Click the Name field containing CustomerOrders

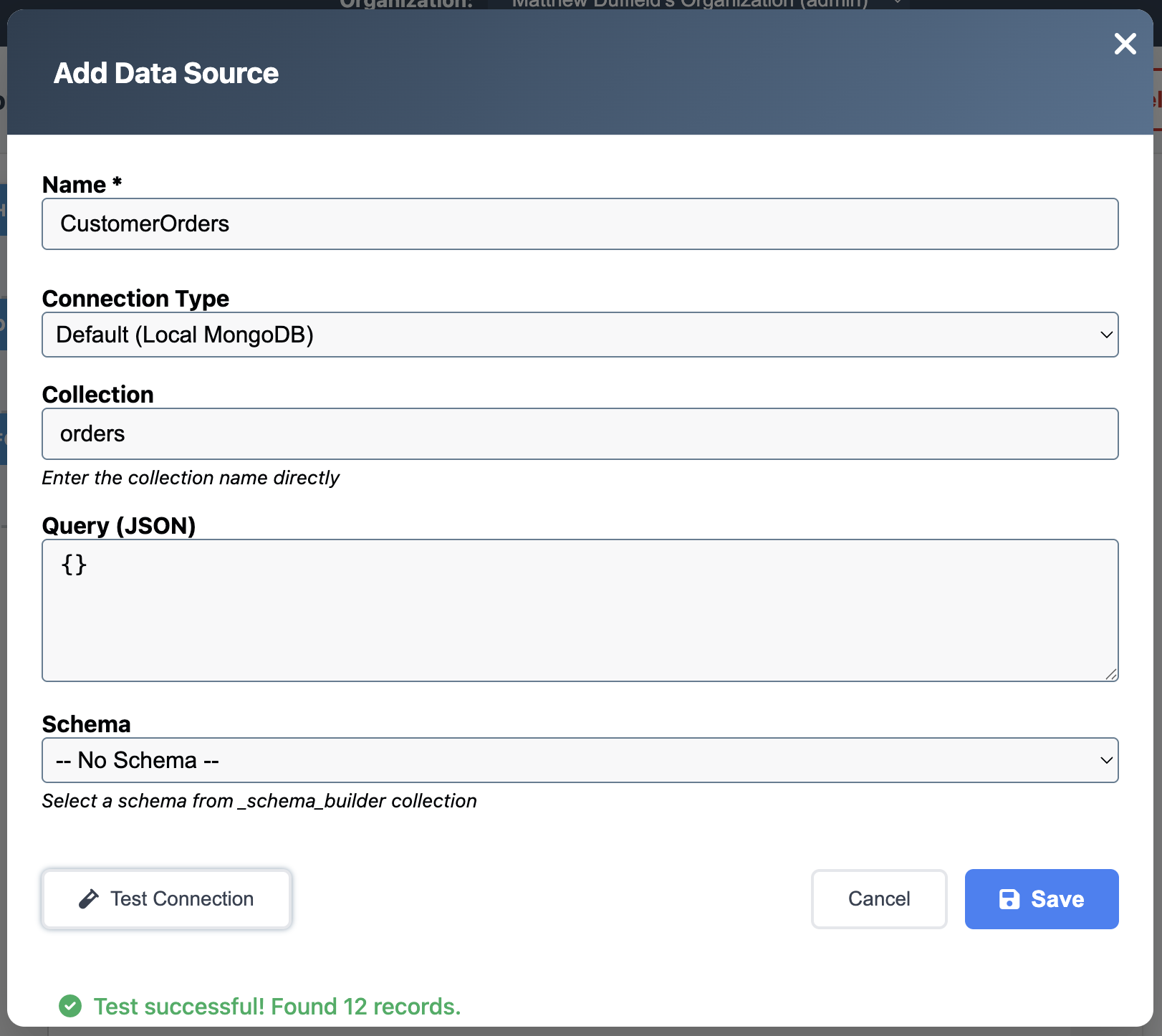tap(580, 224)
